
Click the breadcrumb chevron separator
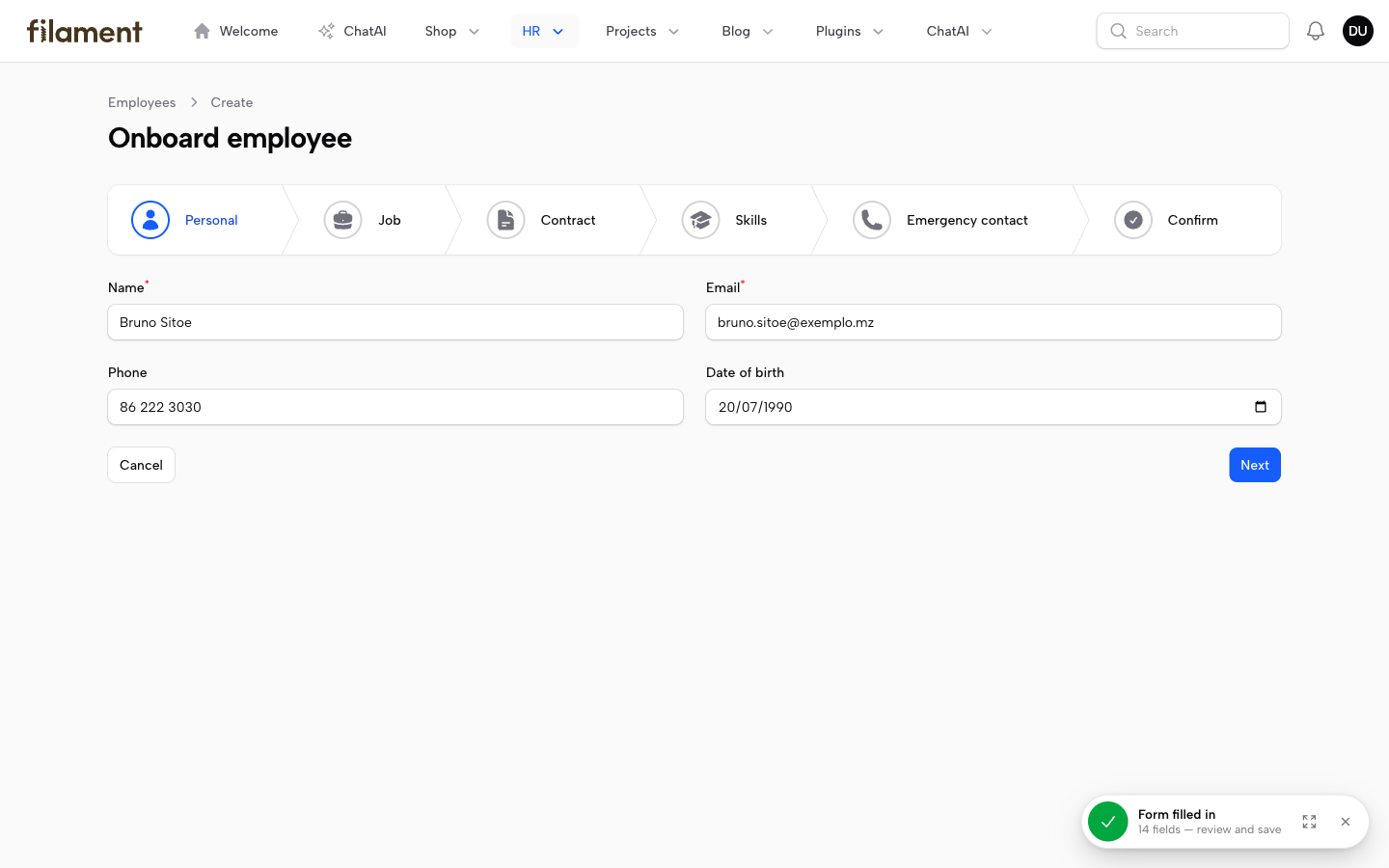pos(194,102)
